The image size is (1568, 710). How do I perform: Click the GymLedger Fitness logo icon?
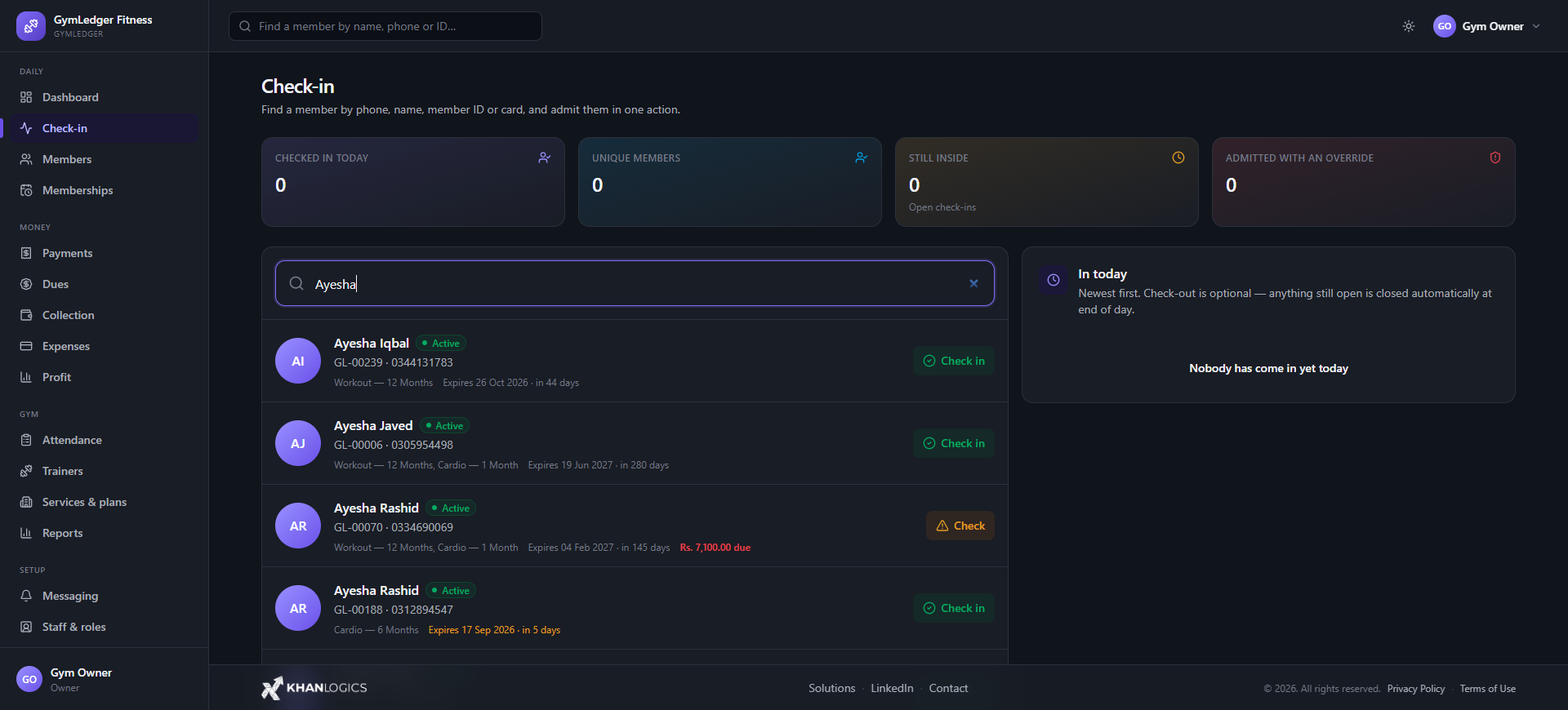pyautogui.click(x=31, y=26)
